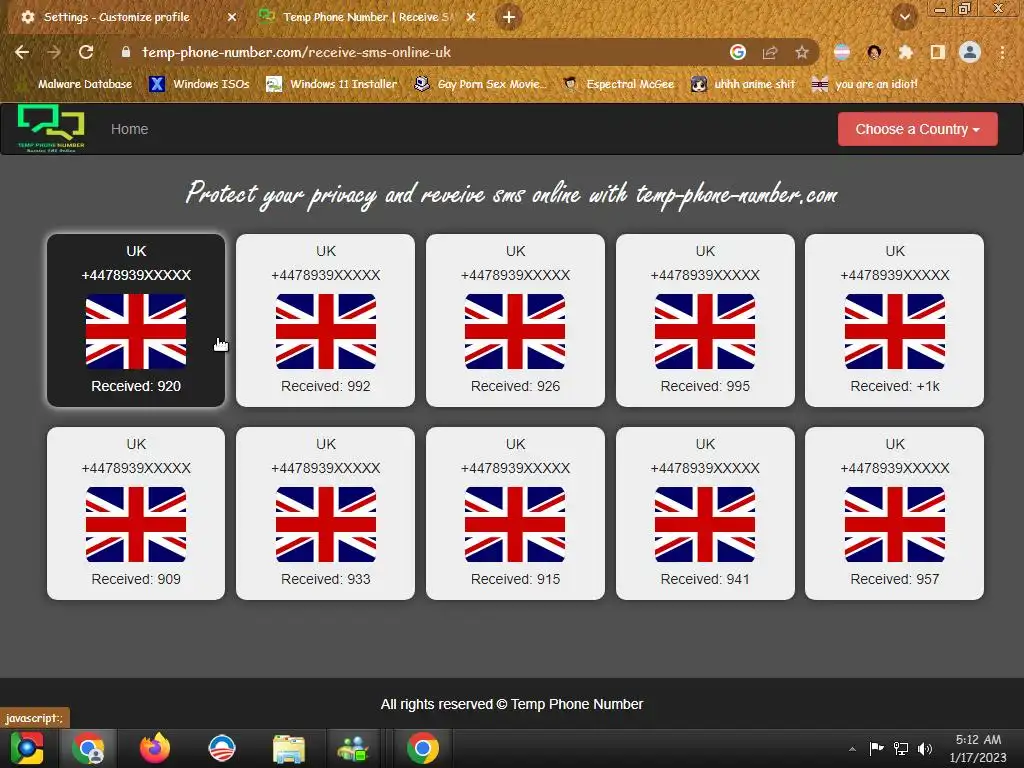Image resolution: width=1024 pixels, height=768 pixels.
Task: Open the uhhh anime shit bookmark
Action: (x=743, y=84)
